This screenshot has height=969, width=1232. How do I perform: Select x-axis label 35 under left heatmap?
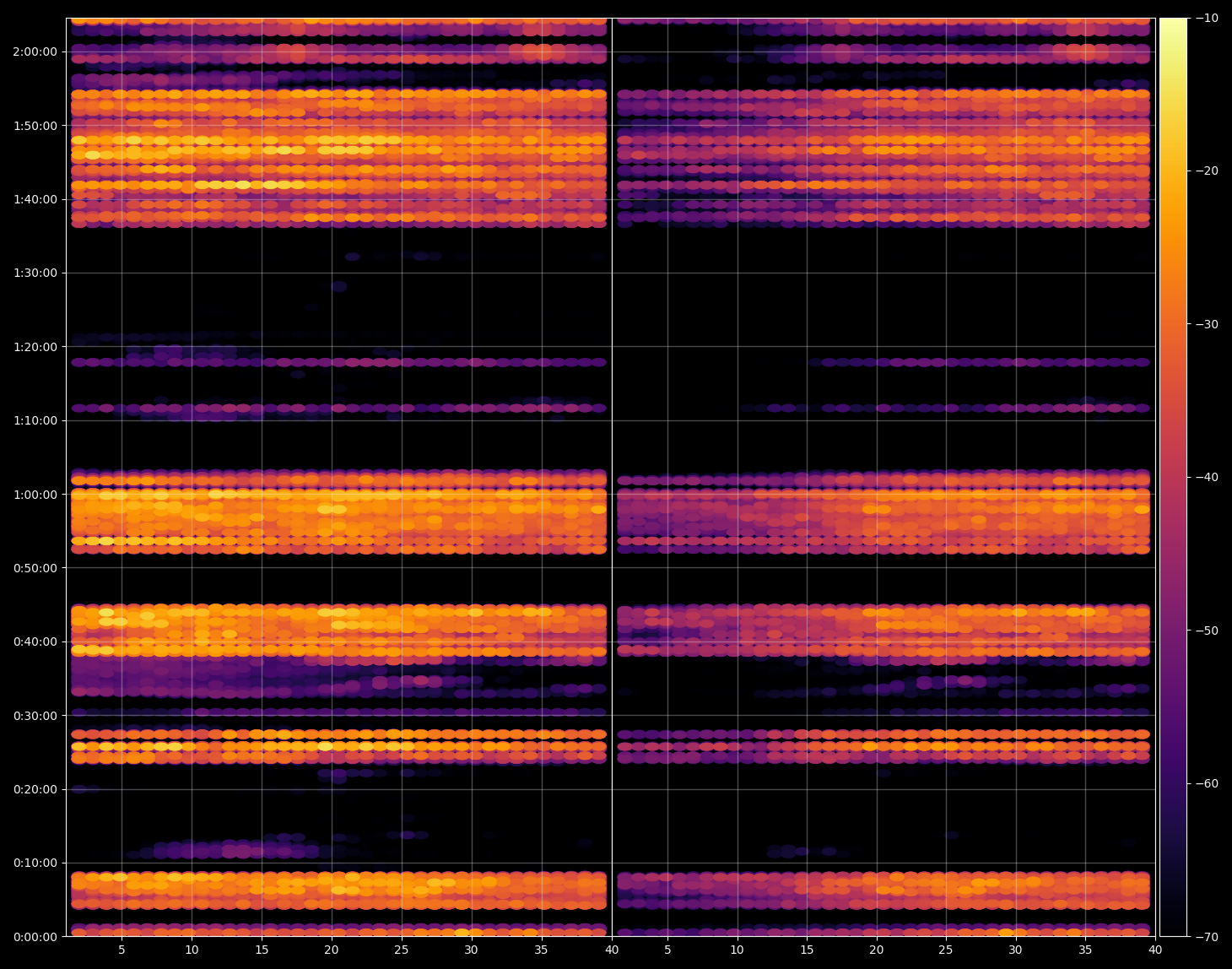tap(542, 950)
